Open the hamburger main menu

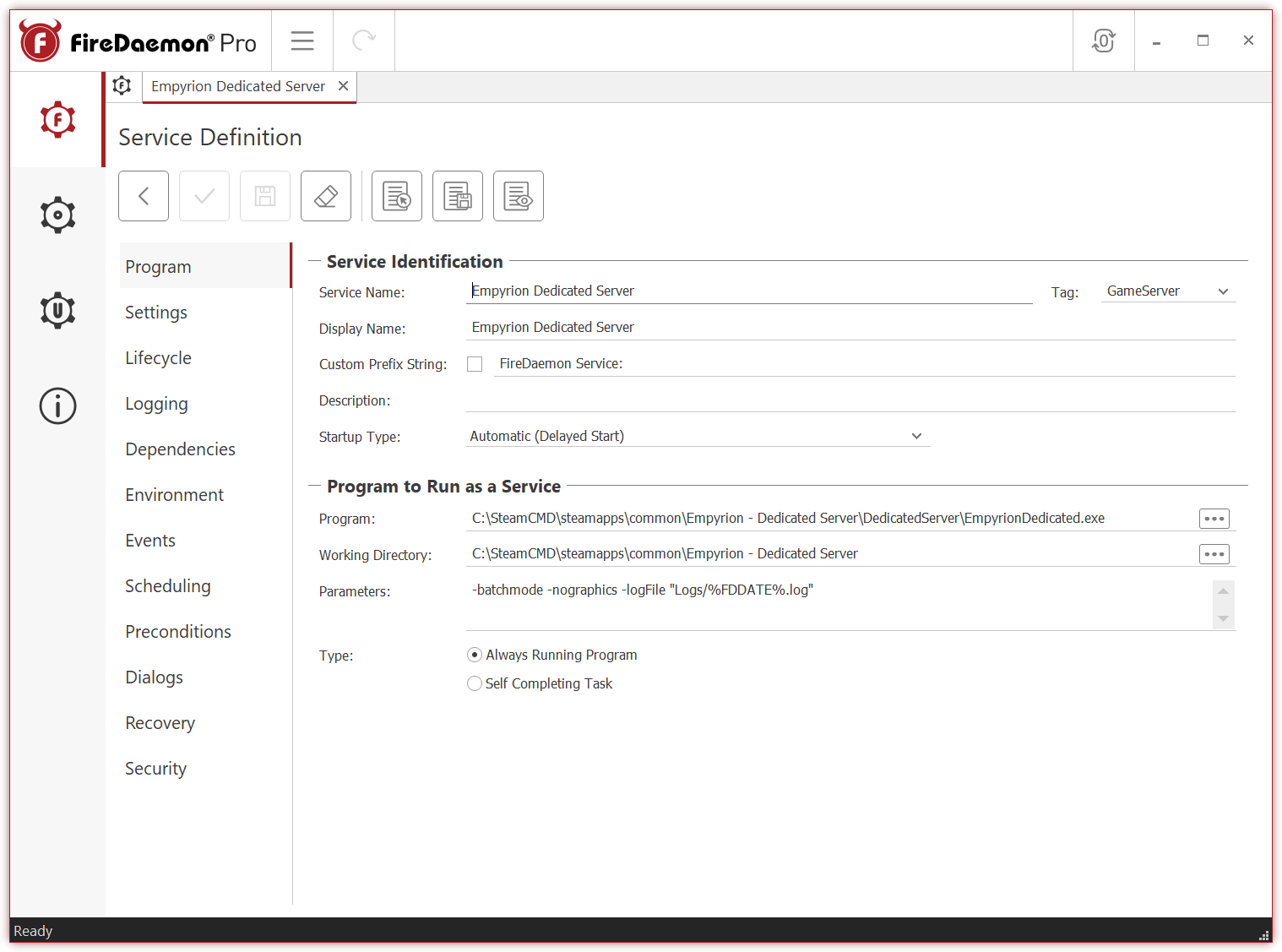coord(302,41)
